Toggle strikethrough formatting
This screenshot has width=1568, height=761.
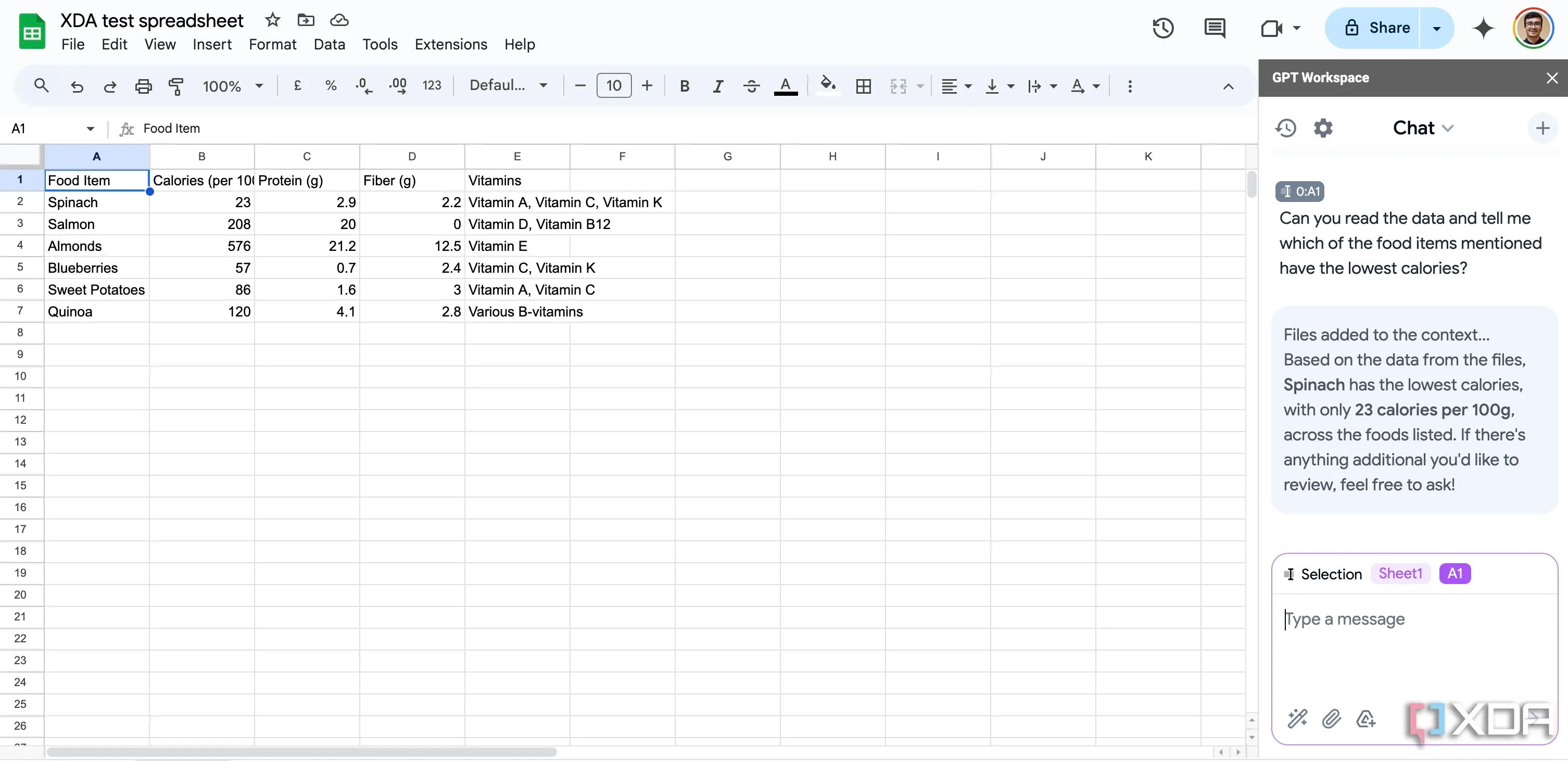(x=751, y=86)
